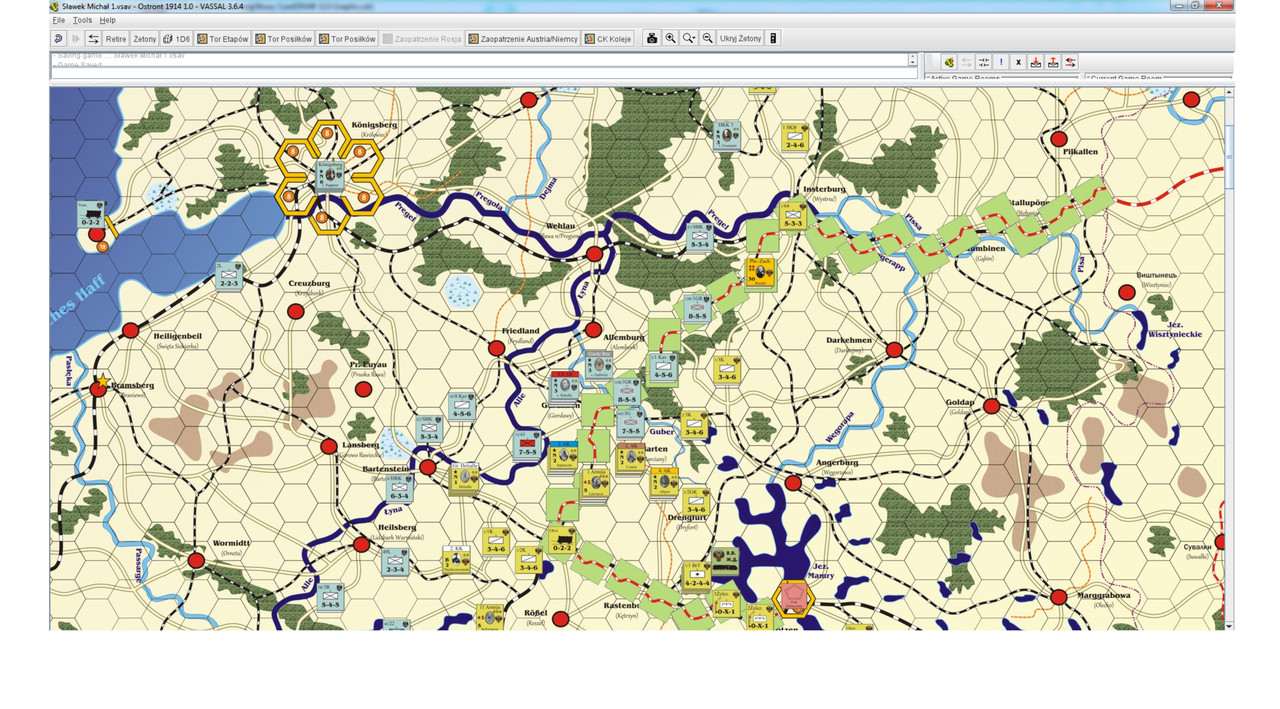This screenshot has width=1280, height=709.
Task: Select the 5-4-5 counter at the bottom
Action: [x=330, y=597]
